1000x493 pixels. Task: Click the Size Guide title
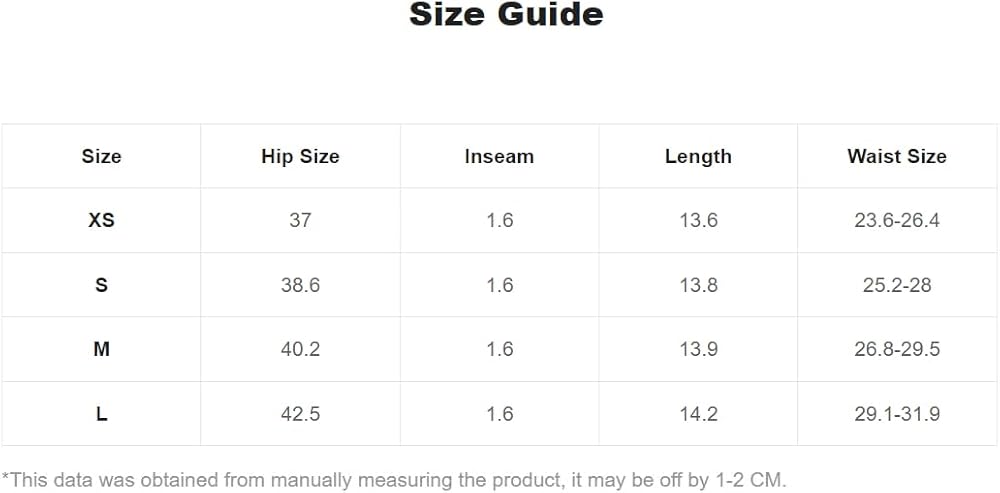point(506,16)
